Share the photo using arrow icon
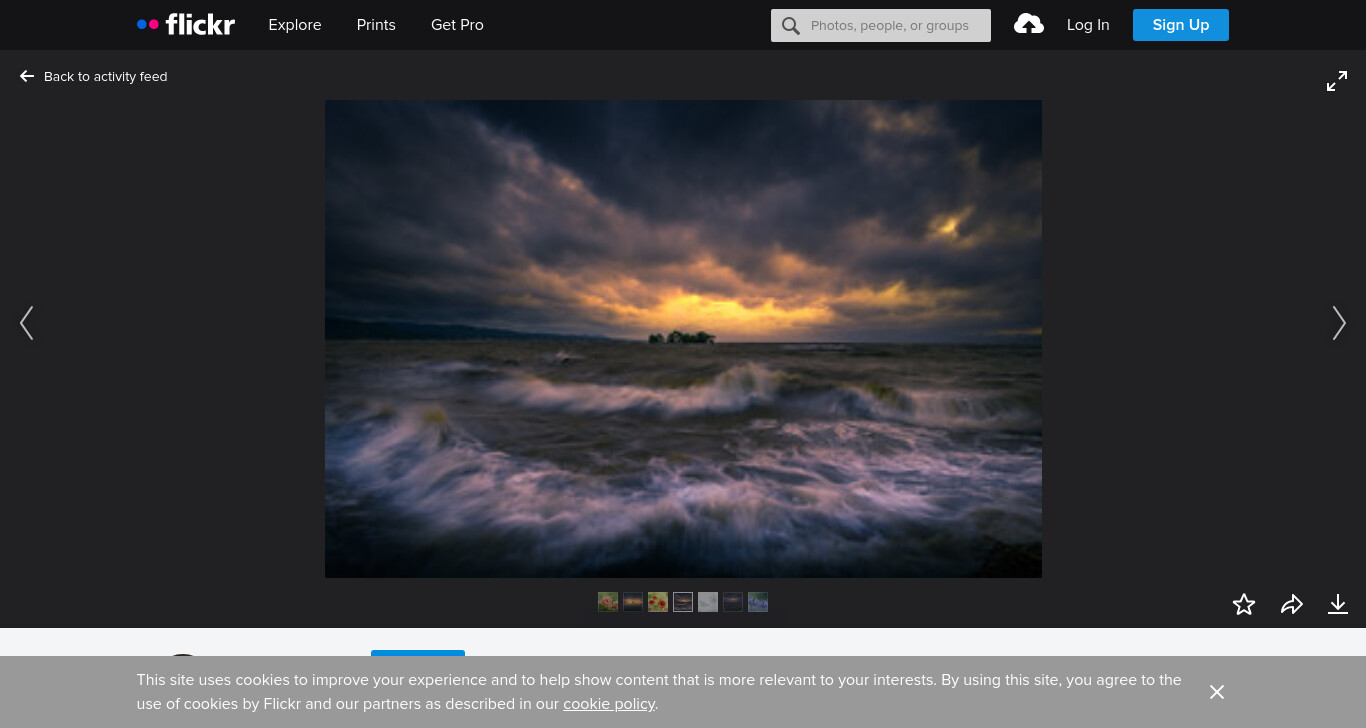Image resolution: width=1366 pixels, height=728 pixels. (x=1292, y=604)
